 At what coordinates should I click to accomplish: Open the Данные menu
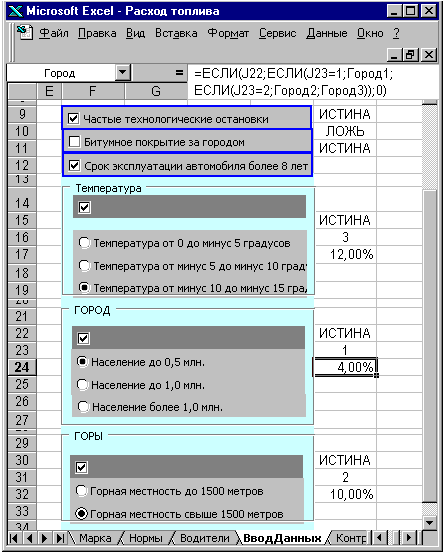click(x=327, y=33)
